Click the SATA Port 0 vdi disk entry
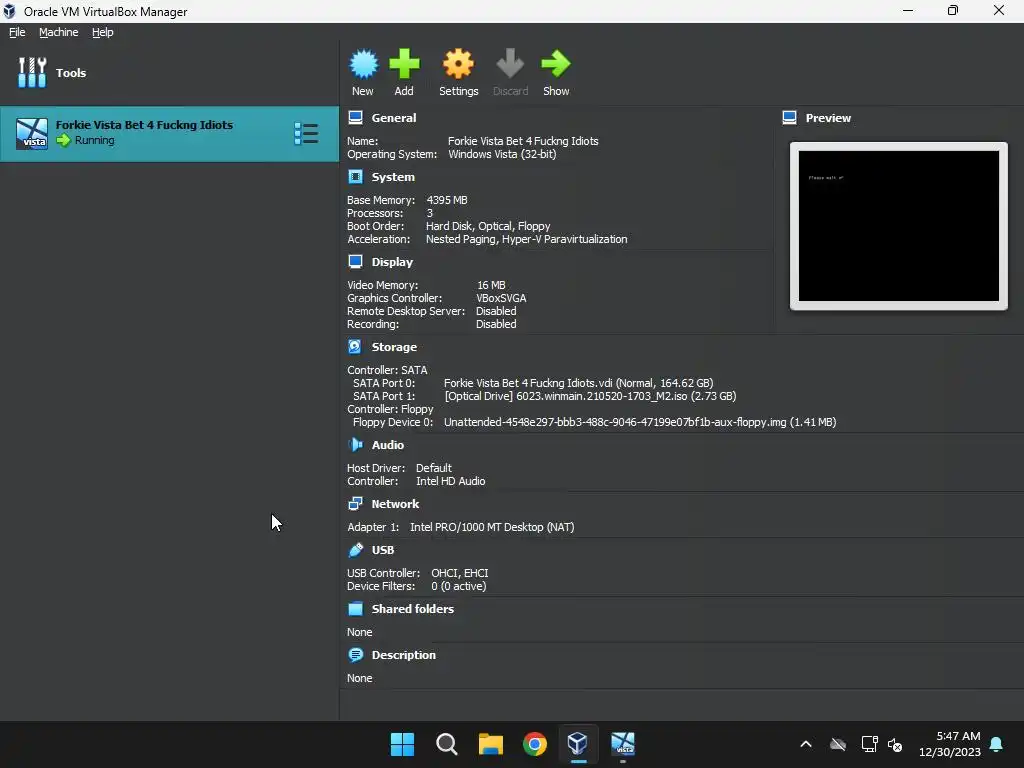This screenshot has height=768, width=1024. [x=579, y=383]
